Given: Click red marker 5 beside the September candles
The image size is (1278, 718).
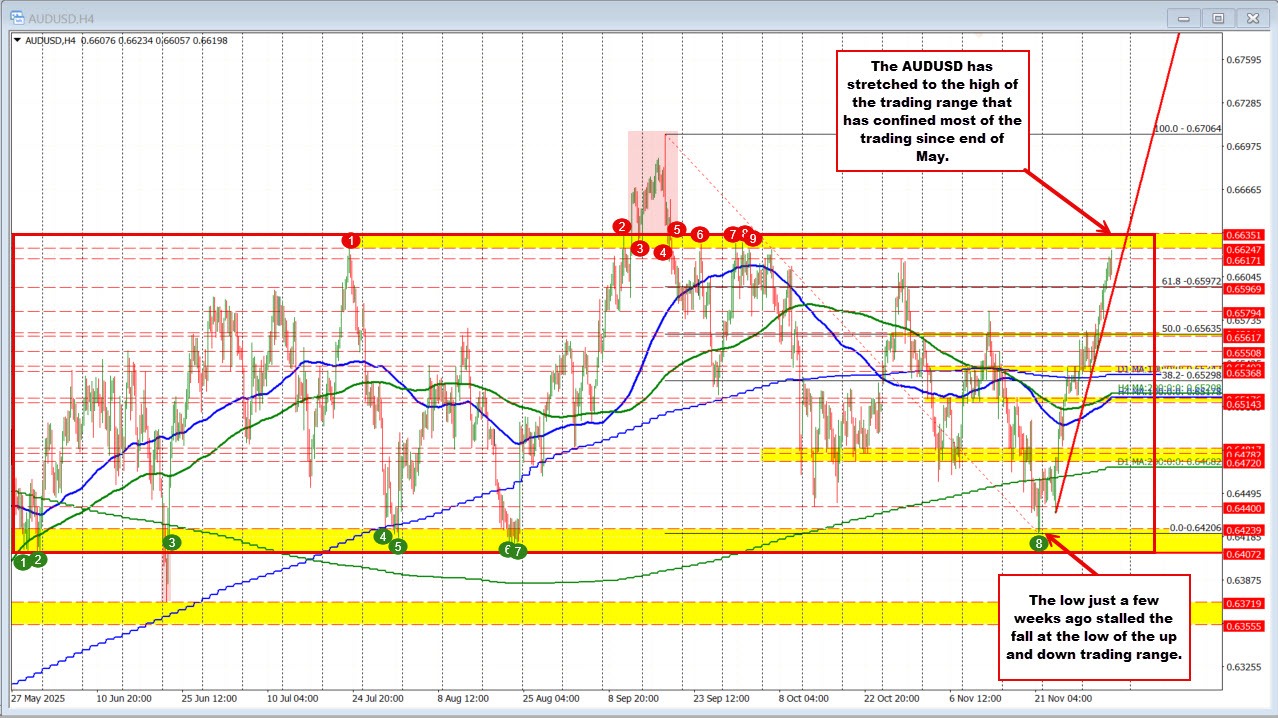Looking at the screenshot, I should click(676, 230).
